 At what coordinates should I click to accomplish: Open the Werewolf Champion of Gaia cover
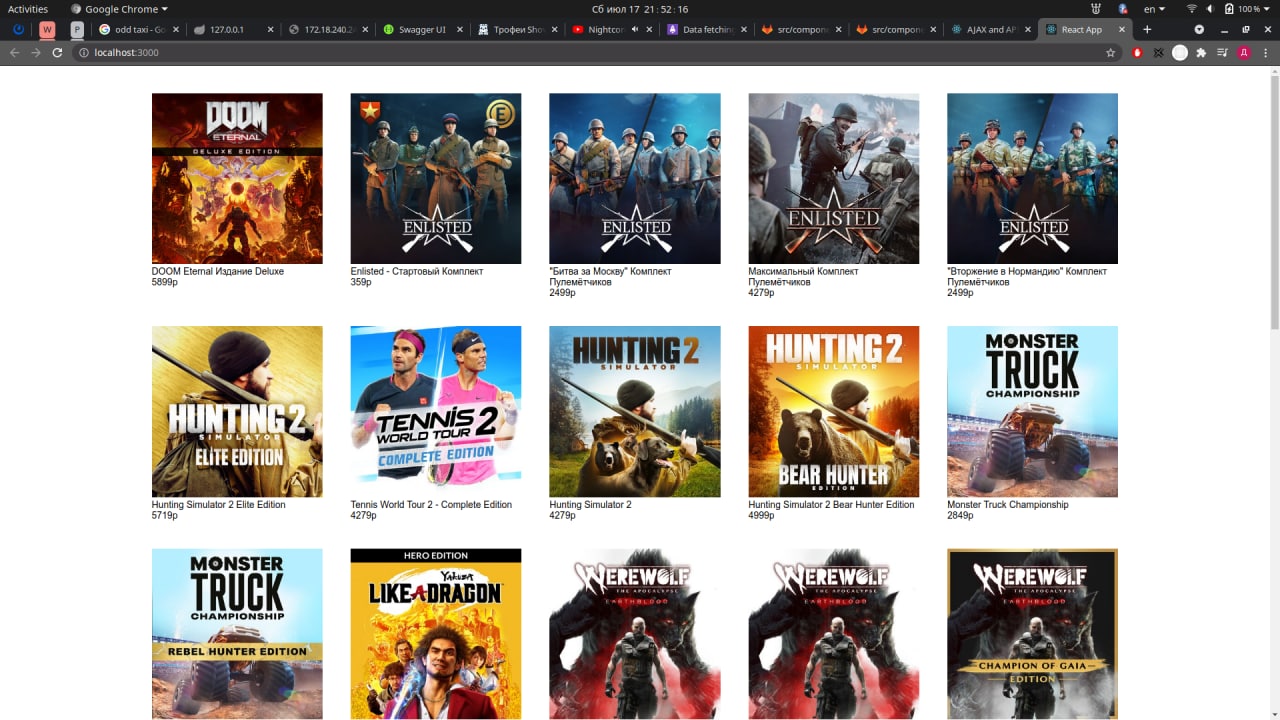pyautogui.click(x=1033, y=634)
